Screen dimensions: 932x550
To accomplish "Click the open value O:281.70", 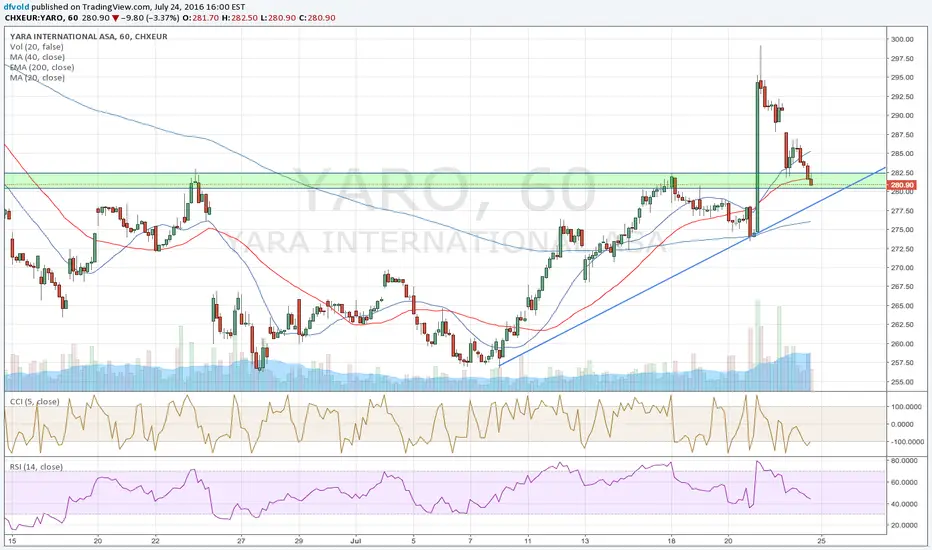I will coord(200,18).
